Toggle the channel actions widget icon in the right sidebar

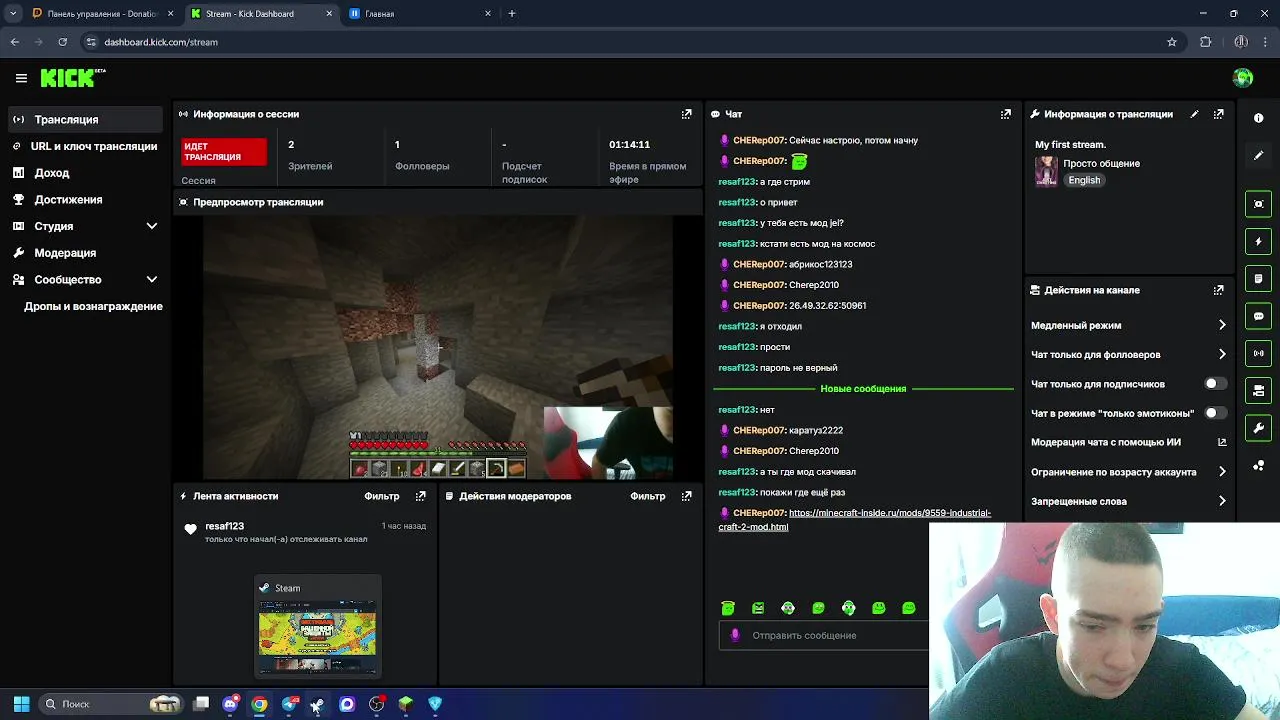[x=1258, y=391]
